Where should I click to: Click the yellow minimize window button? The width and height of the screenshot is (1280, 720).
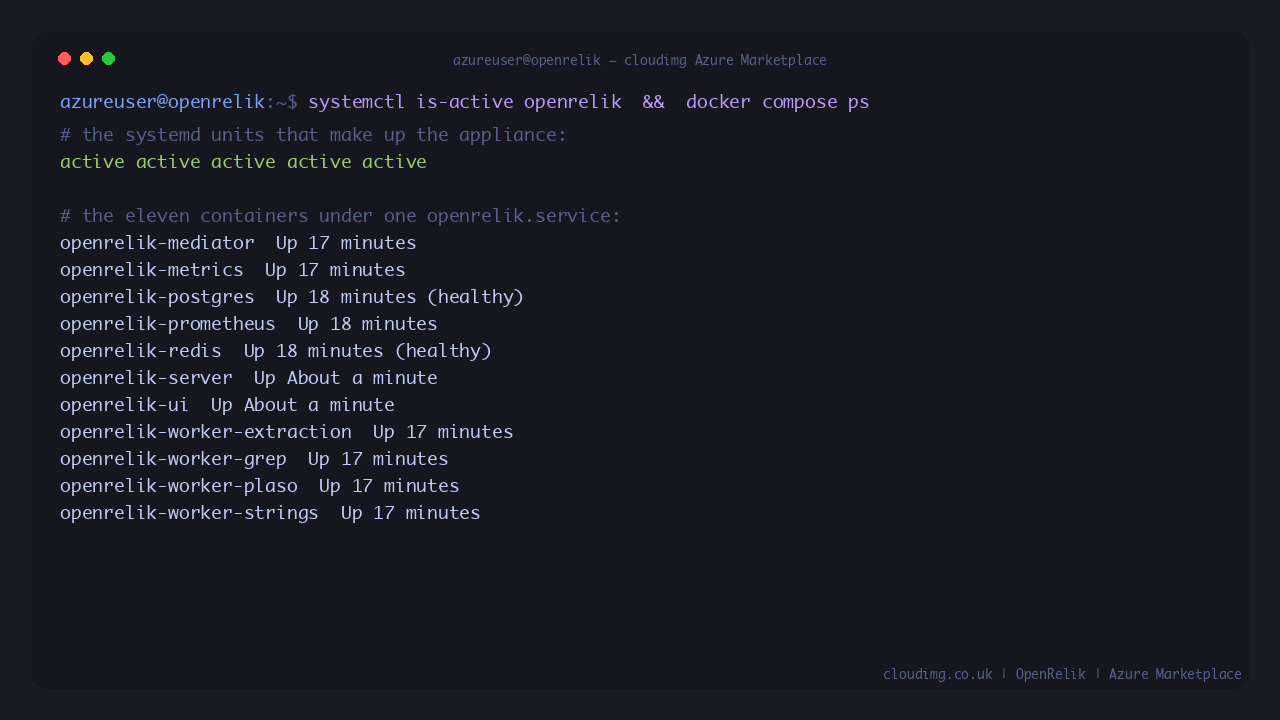(x=87, y=59)
